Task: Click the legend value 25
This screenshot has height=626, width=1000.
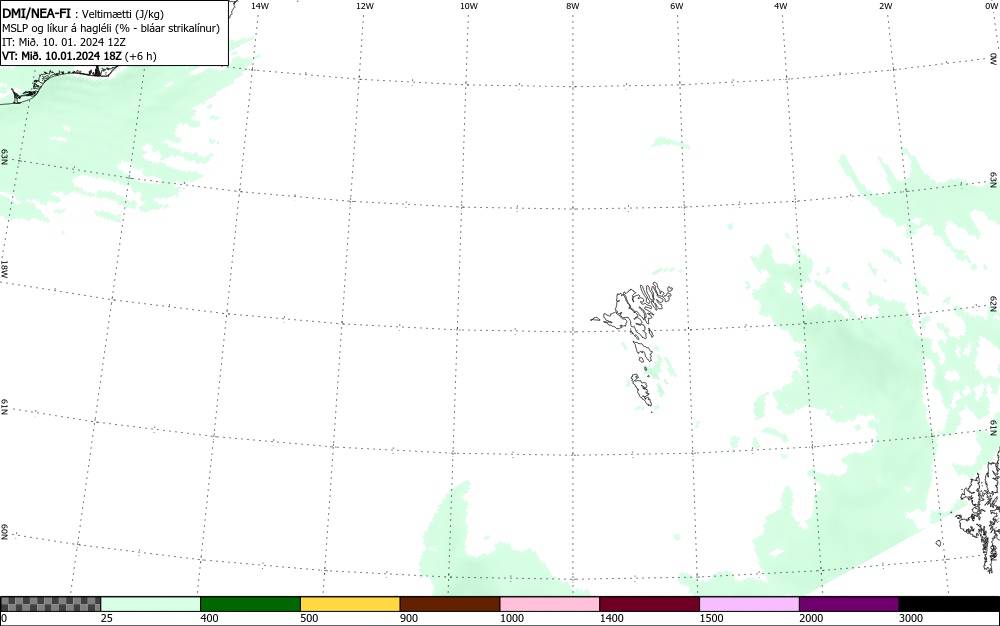Action: (x=107, y=618)
